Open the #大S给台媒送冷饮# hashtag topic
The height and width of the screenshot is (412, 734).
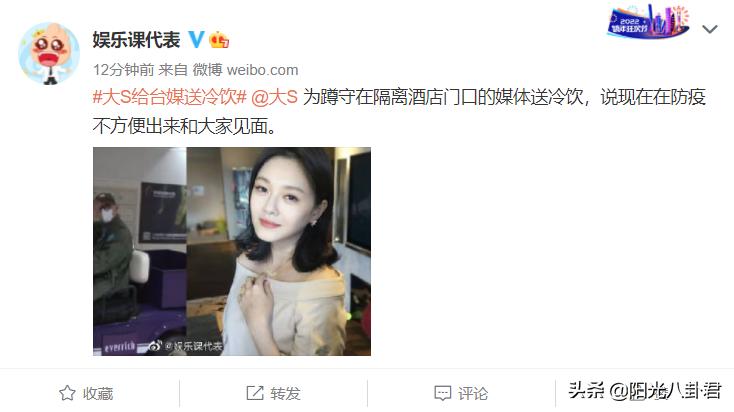point(169,97)
